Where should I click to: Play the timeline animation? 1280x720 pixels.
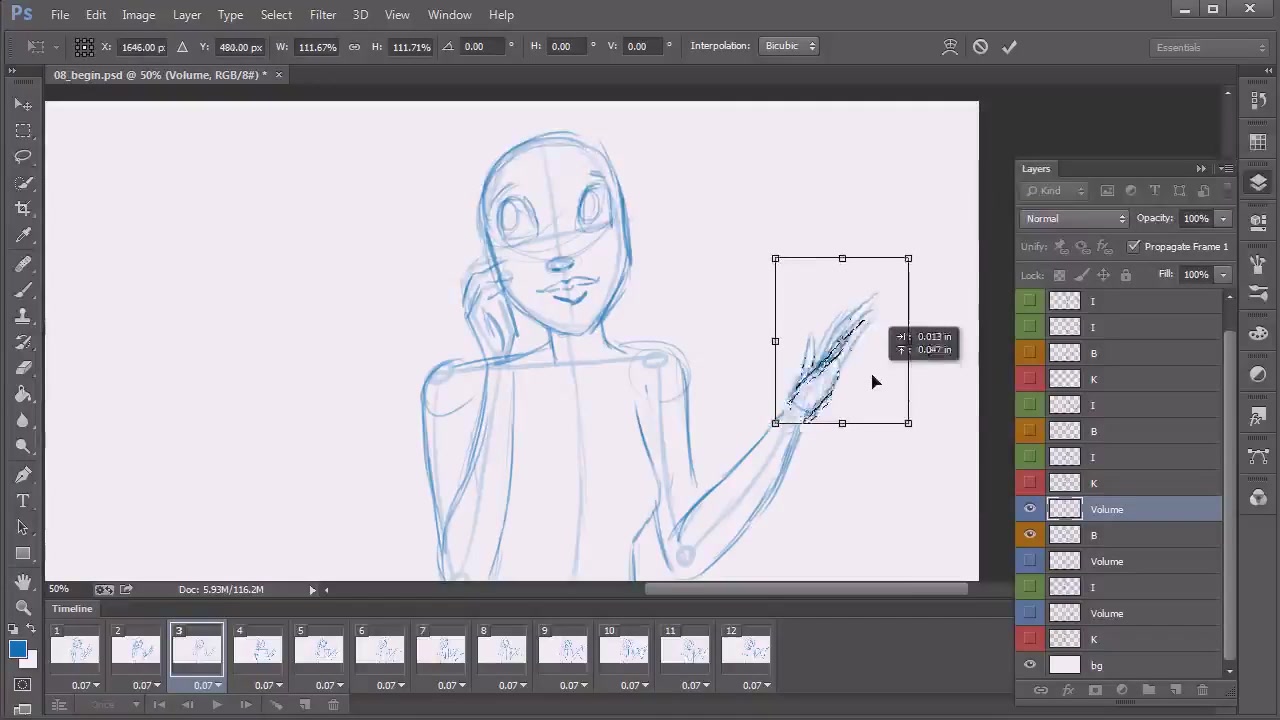tap(217, 705)
